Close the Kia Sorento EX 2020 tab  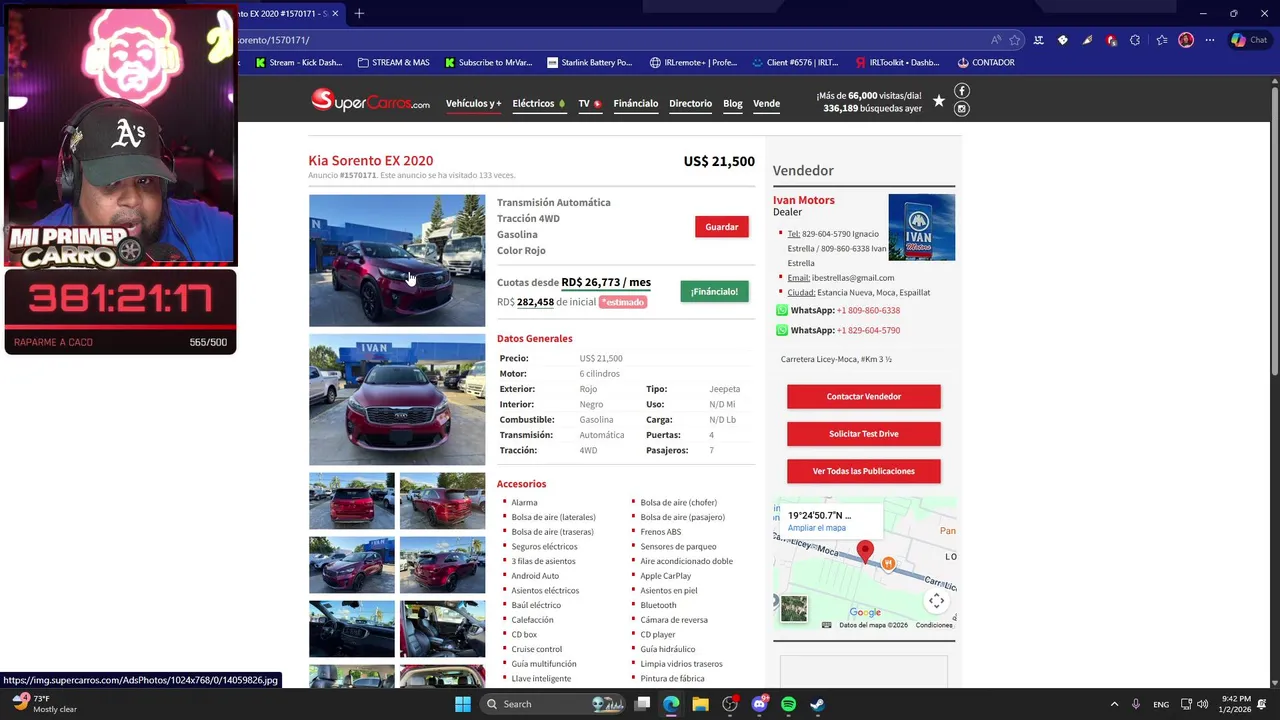[335, 13]
